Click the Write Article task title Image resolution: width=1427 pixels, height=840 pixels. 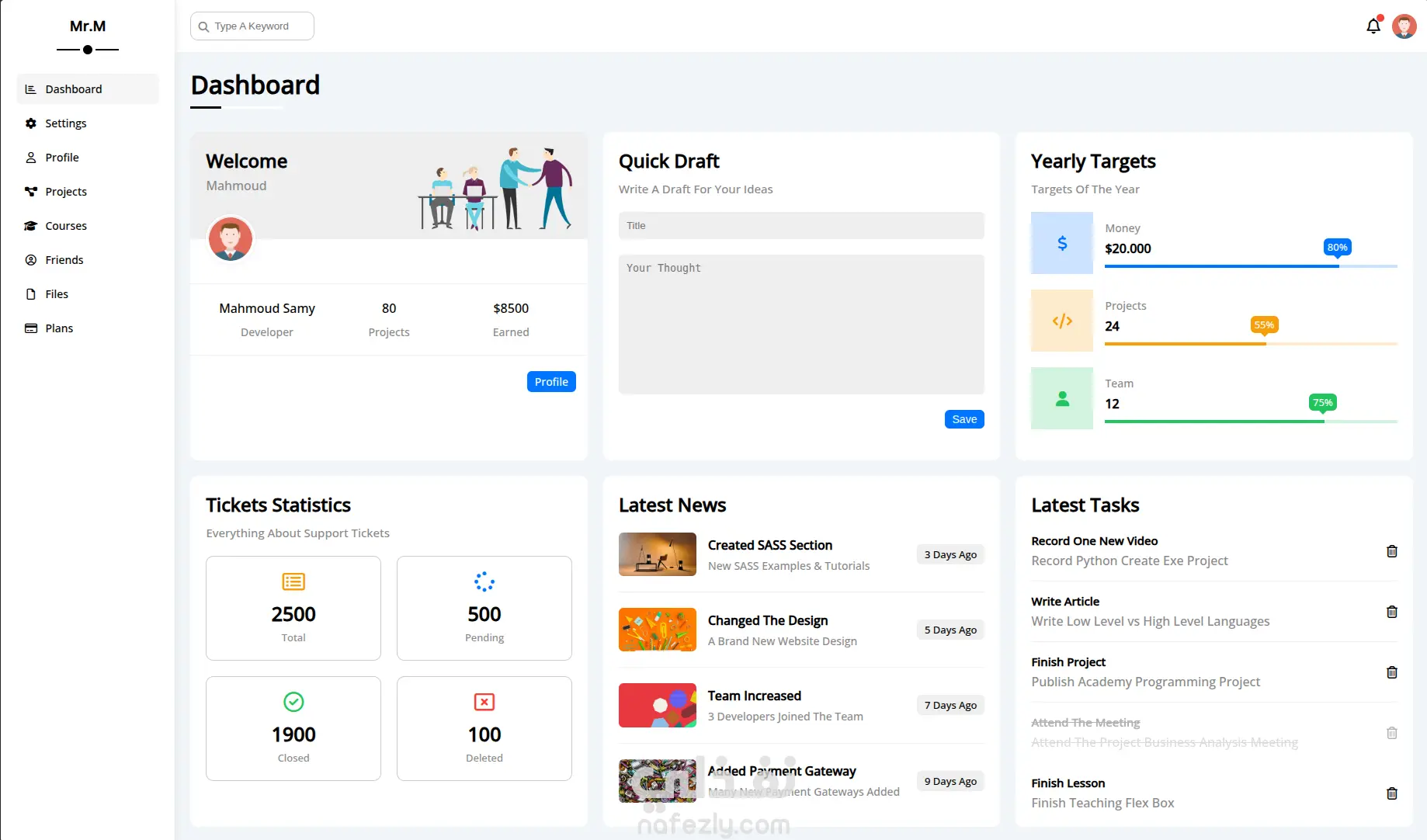click(1065, 602)
